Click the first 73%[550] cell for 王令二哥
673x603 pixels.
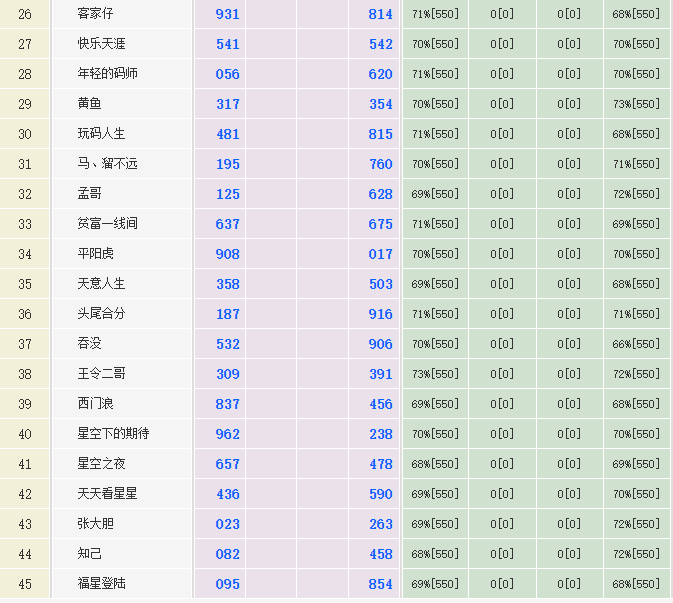435,374
